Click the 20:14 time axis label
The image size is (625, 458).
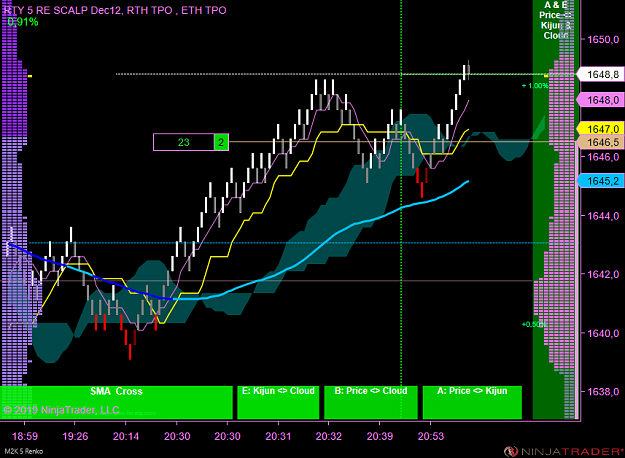[x=126, y=436]
